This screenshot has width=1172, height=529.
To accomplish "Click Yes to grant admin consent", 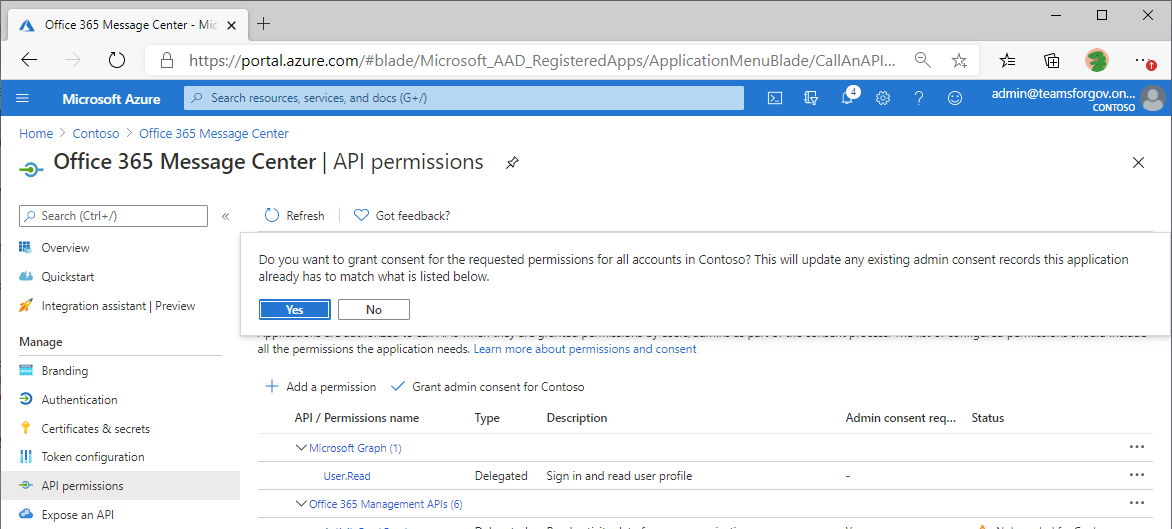I will 295,310.
